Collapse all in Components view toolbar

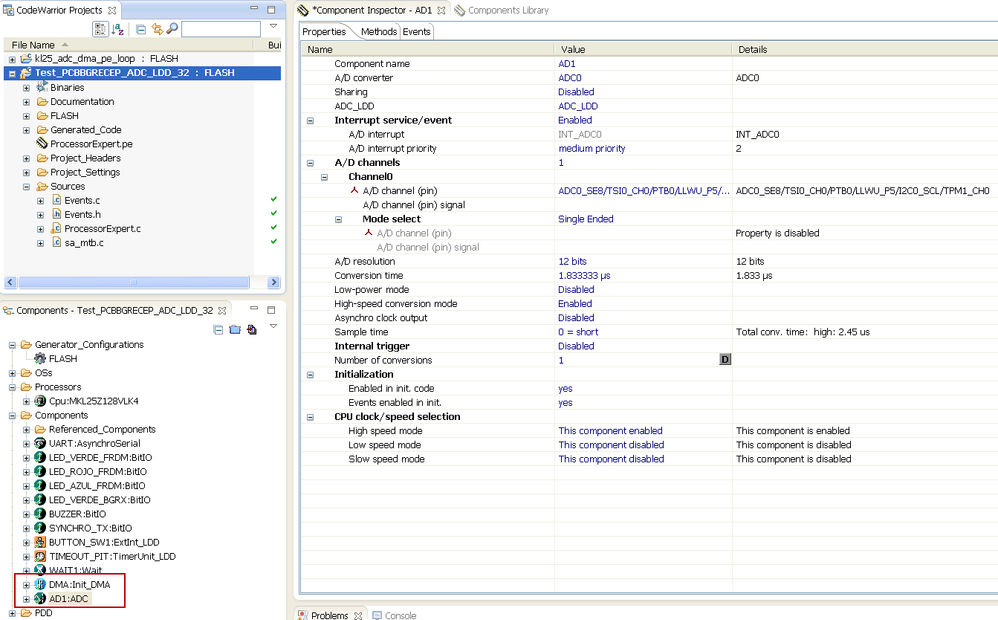coord(218,330)
